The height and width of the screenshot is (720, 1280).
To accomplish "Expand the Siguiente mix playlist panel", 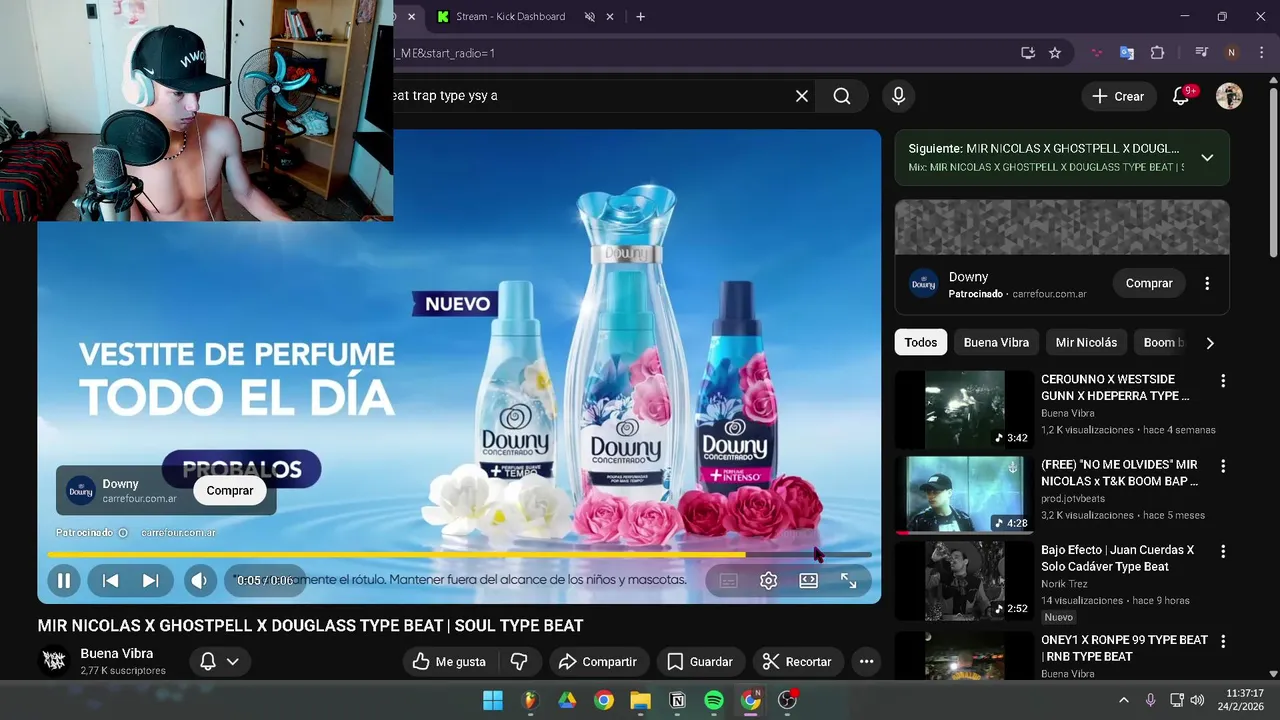I will pos(1207,158).
